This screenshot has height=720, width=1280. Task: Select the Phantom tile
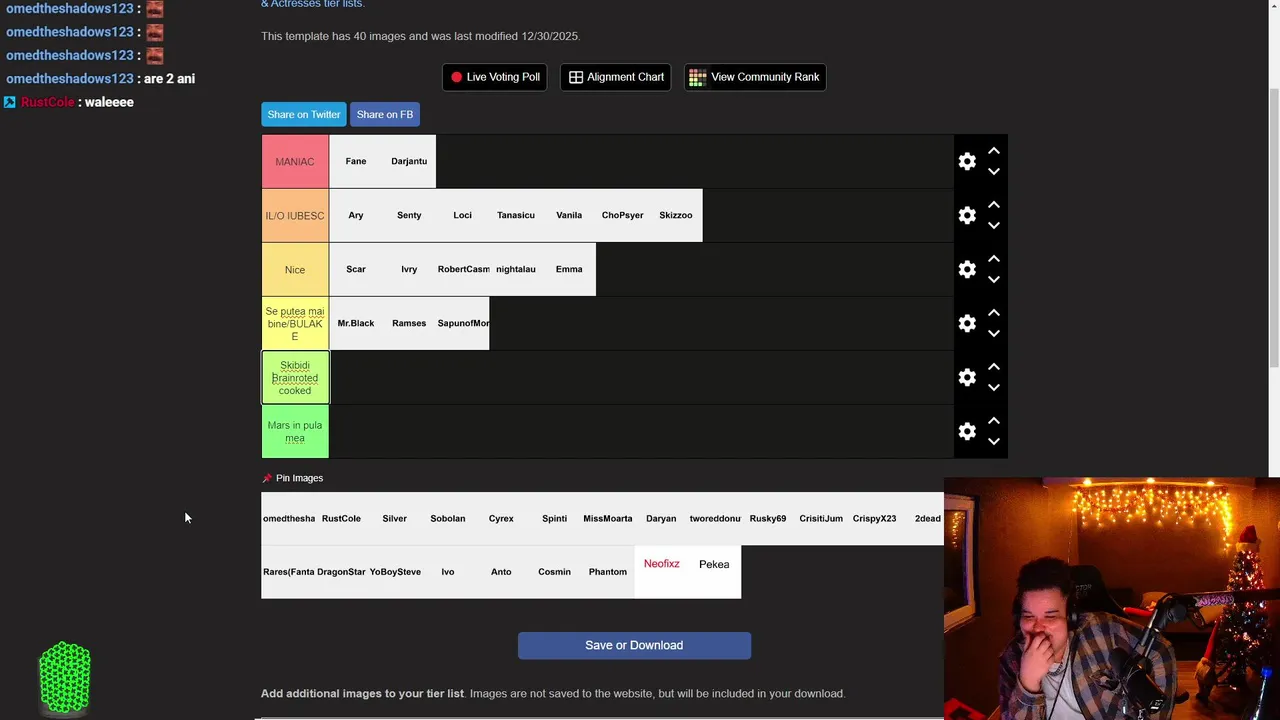point(608,572)
